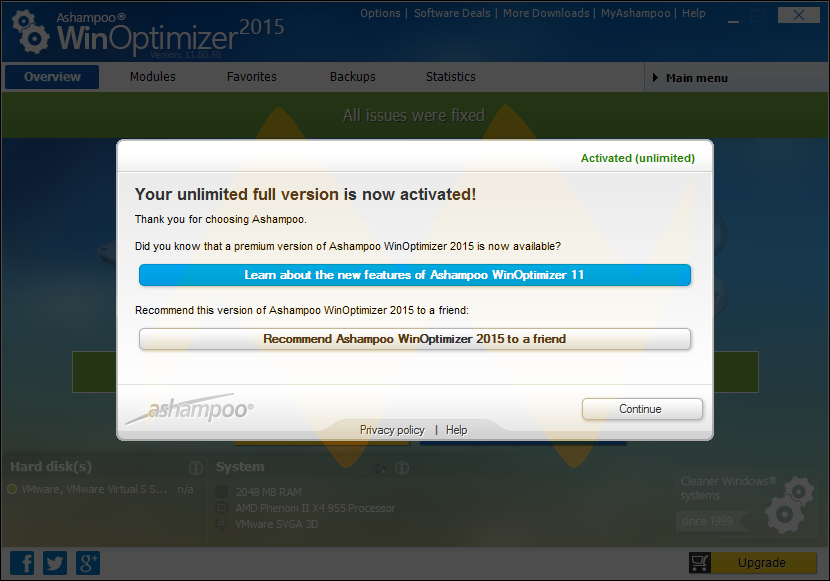
Task: Click the Ashampoo logo in dialog
Action: click(x=190, y=409)
